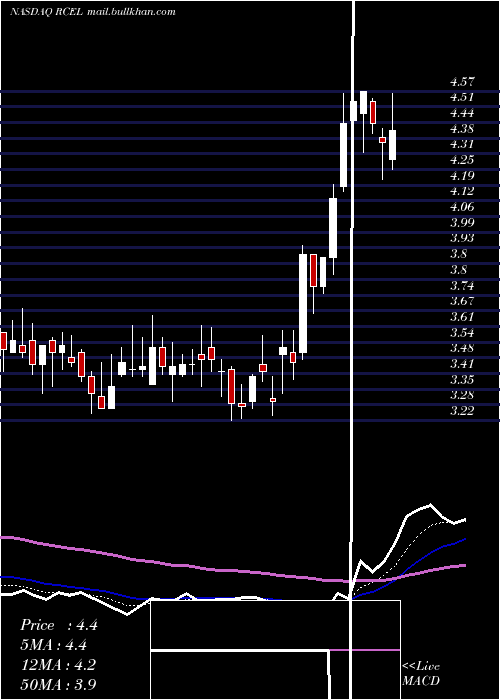Click the 4.06 price axis label
500x700 pixels.
point(462,207)
